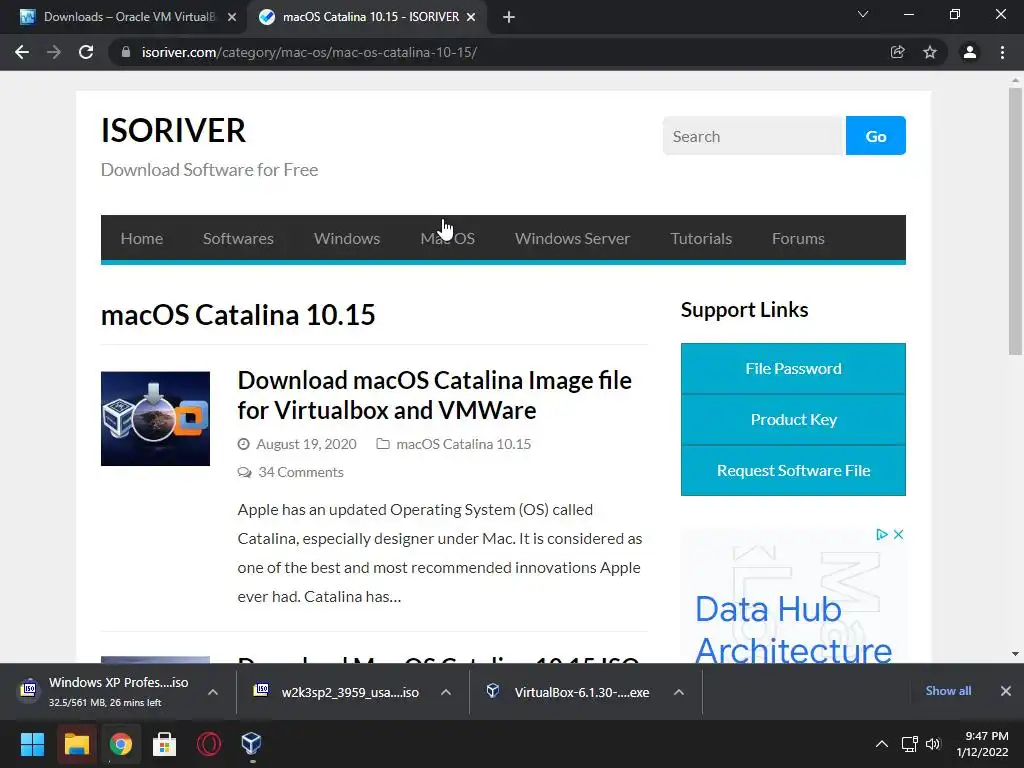Viewport: 1024px width, 768px height.
Task: Open the macOS Catalina 10.15 category link
Action: click(x=464, y=444)
